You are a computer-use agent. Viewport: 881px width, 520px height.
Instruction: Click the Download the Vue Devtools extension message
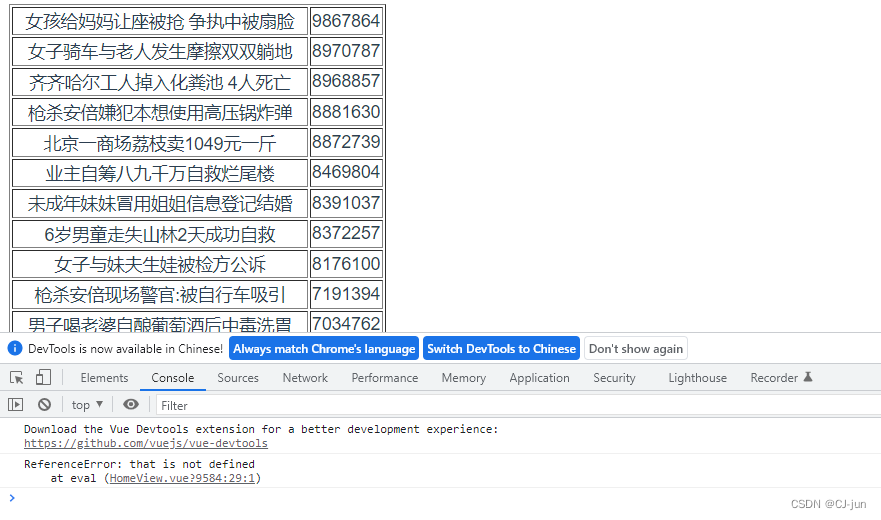(x=261, y=429)
